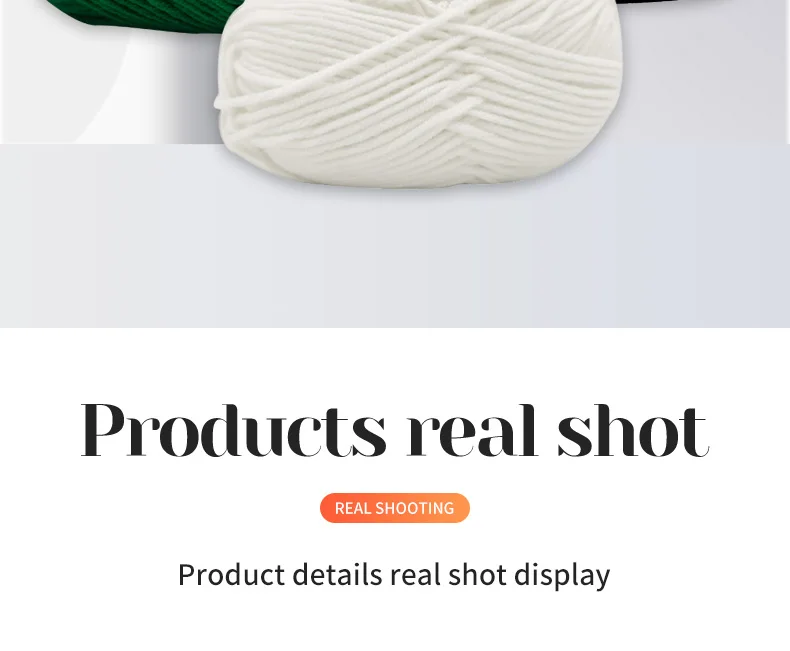Click the loose yarn strand on ball's left edge
Screen dimensions: 790x651
coord(239,101)
